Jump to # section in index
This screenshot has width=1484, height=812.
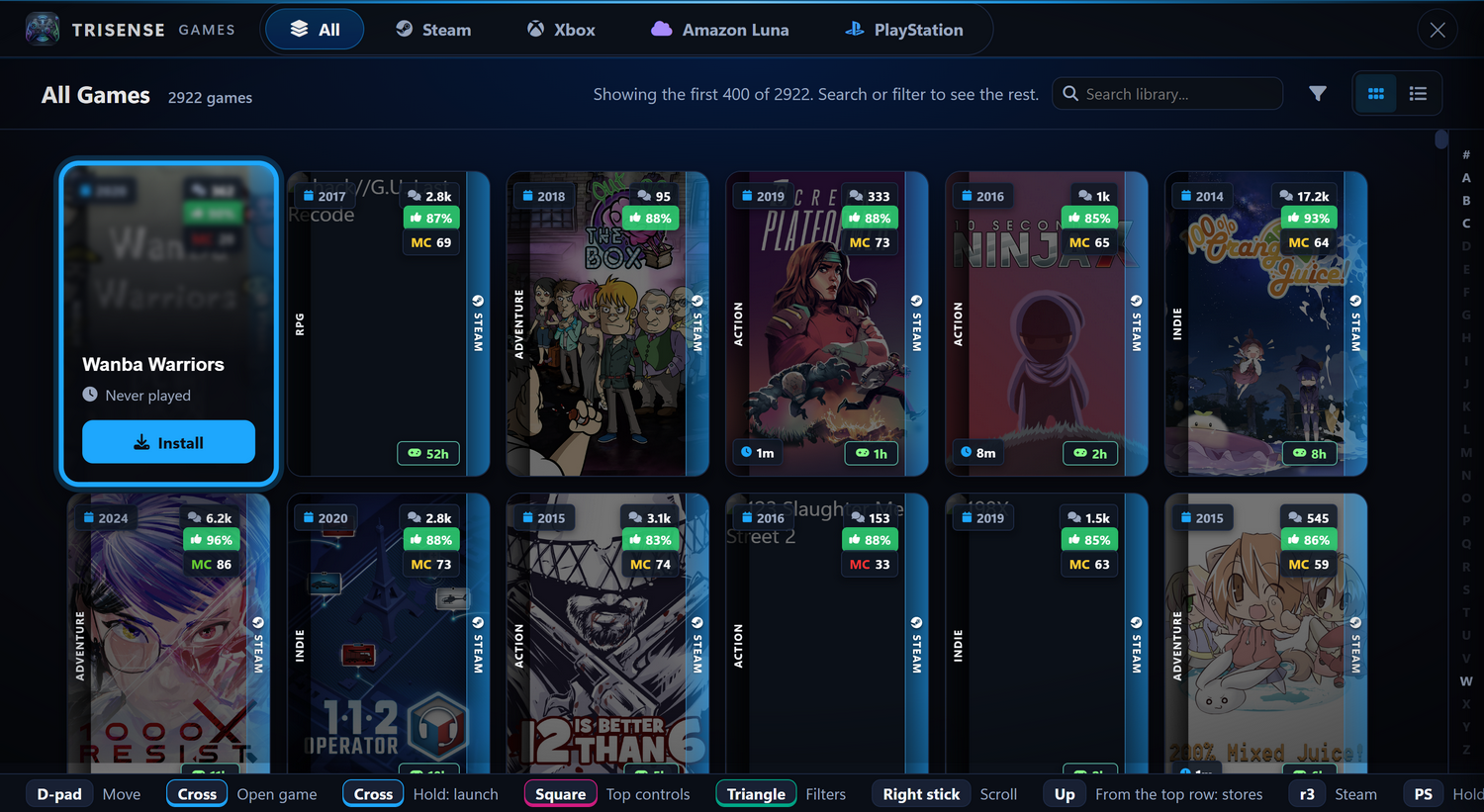pos(1466,155)
